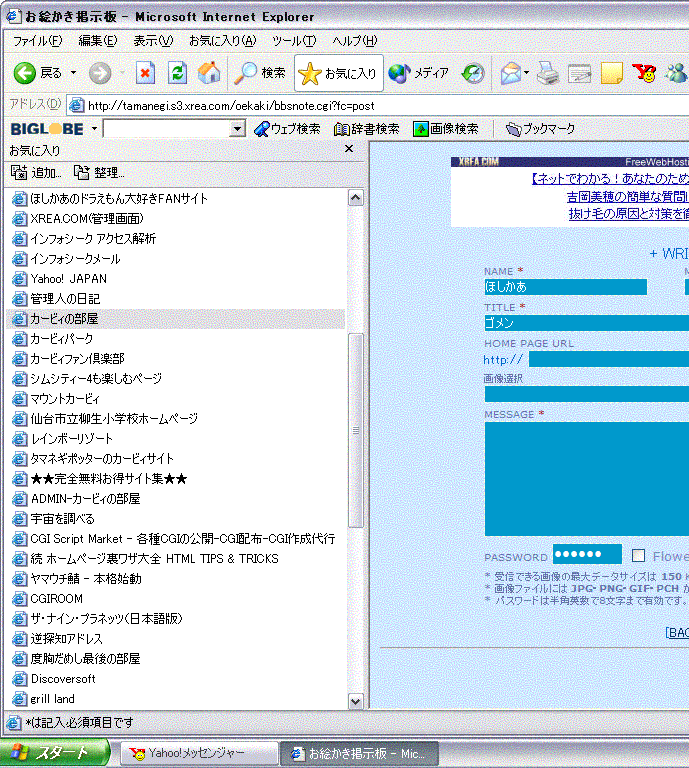Open the Back button history dropdown arrow

click(x=73, y=73)
